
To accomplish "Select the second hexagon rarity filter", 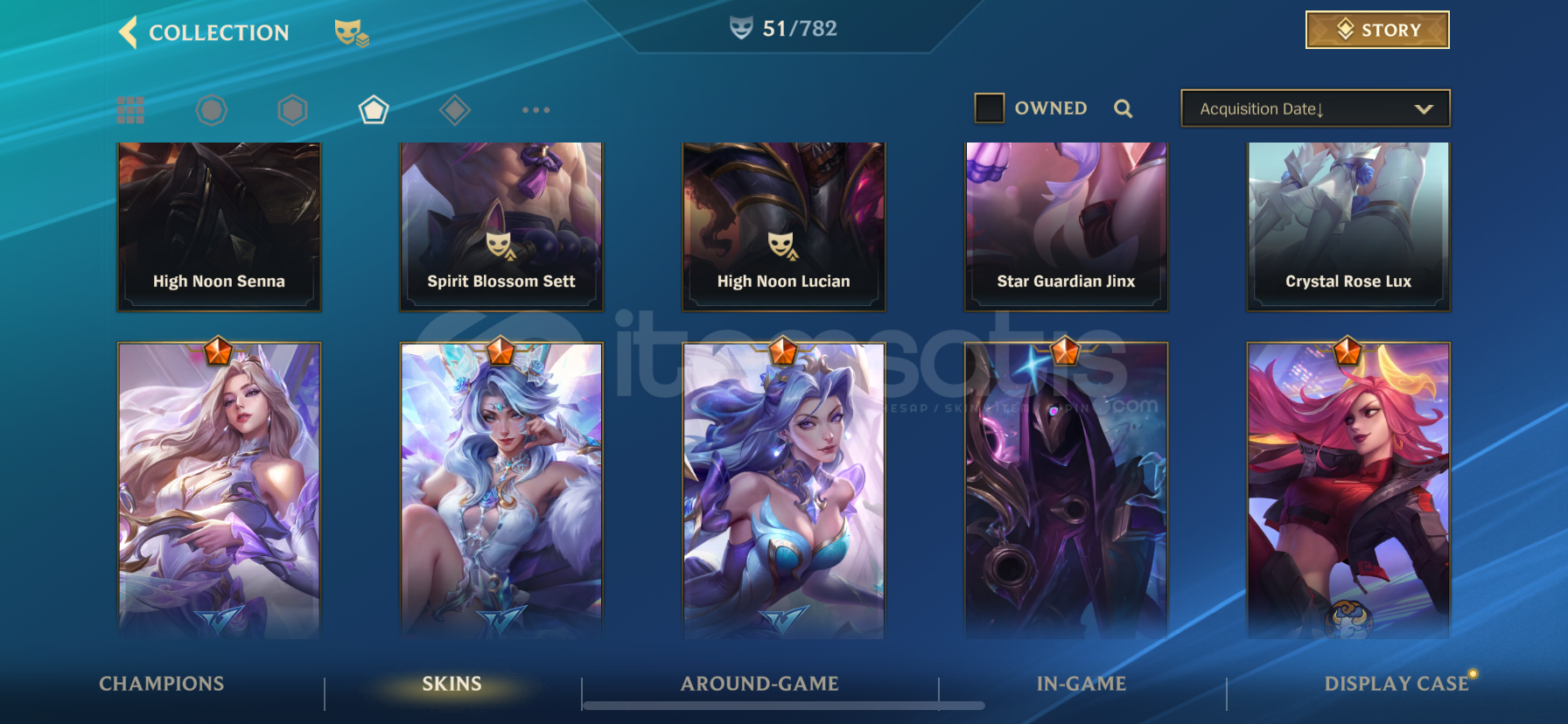I will tap(292, 110).
